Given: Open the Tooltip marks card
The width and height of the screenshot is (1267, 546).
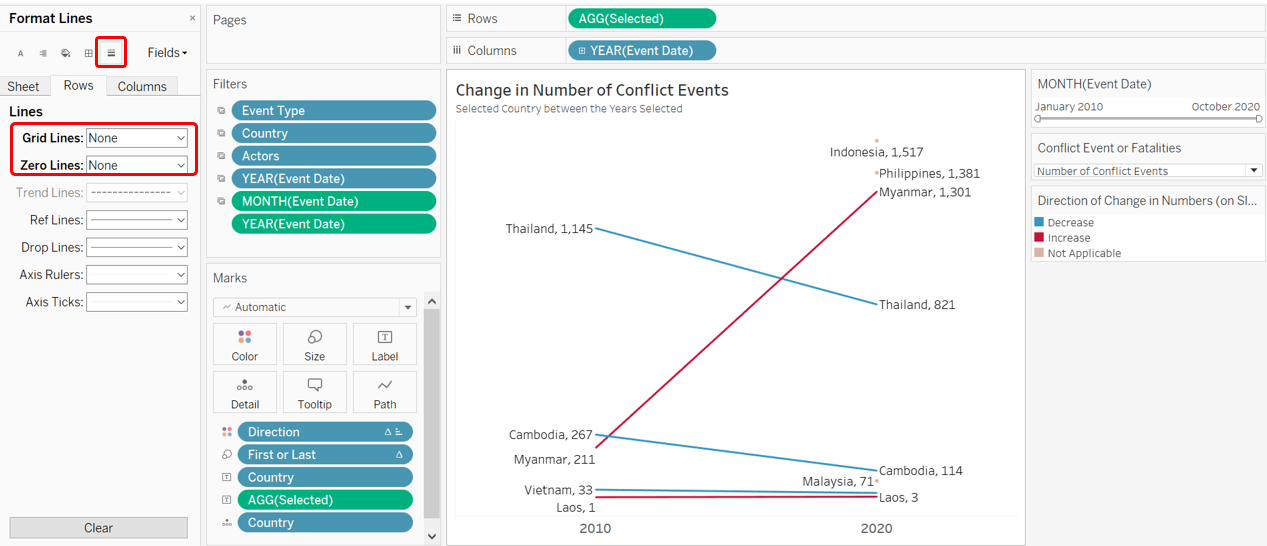Looking at the screenshot, I should tap(315, 392).
